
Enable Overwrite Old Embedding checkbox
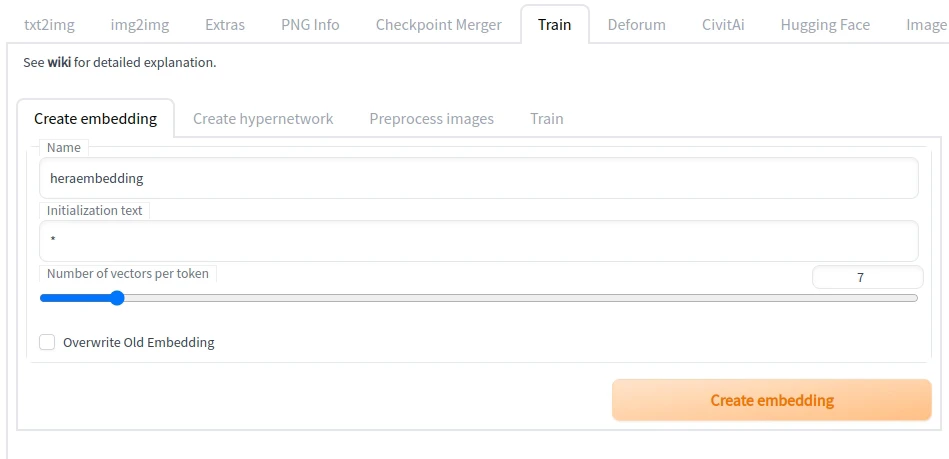(x=47, y=342)
